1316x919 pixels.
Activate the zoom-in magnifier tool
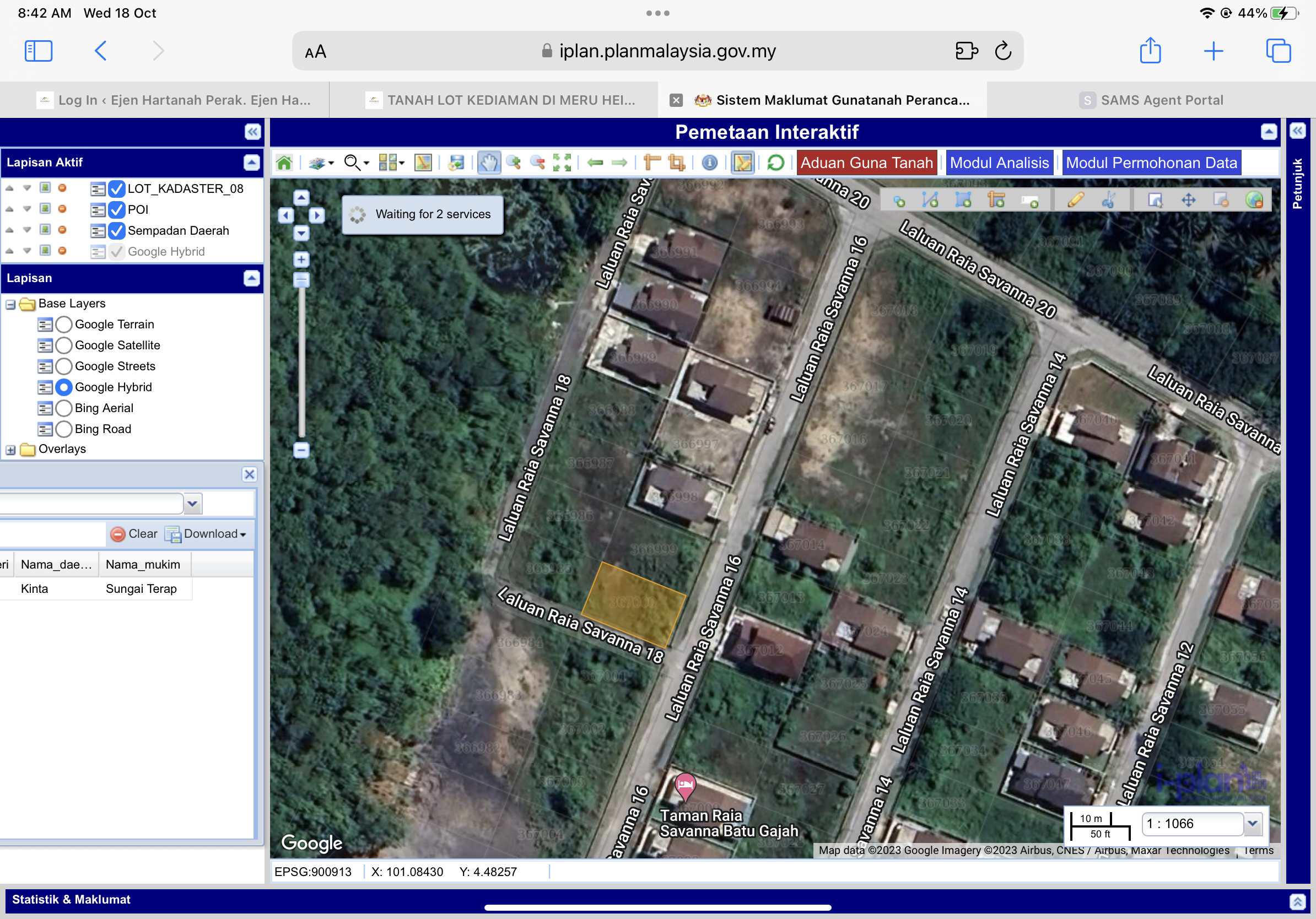(x=514, y=163)
